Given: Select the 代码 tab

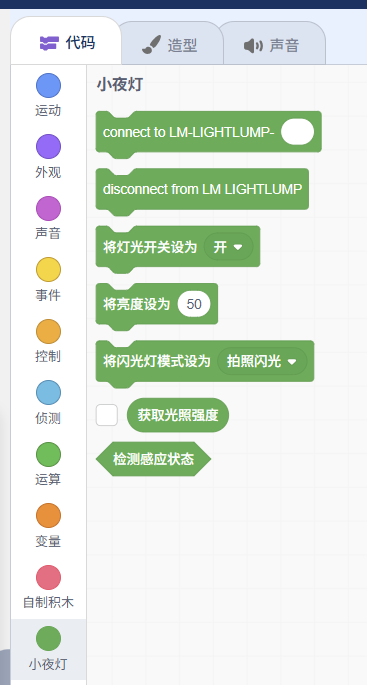Looking at the screenshot, I should click(67, 43).
